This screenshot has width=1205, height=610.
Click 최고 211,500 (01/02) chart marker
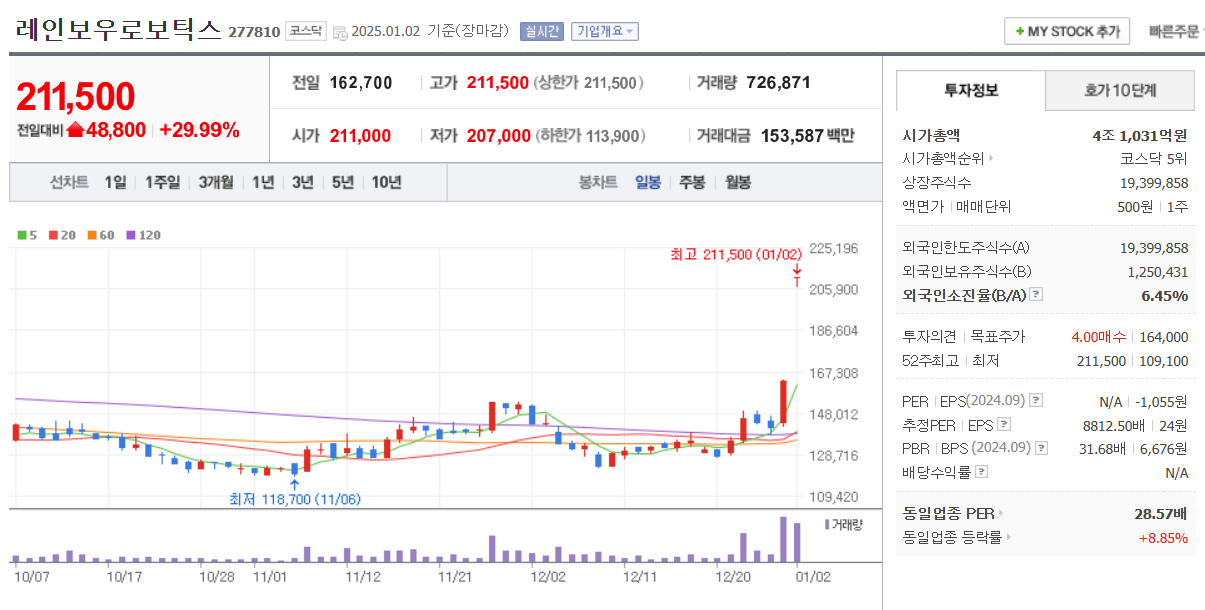(x=736, y=255)
